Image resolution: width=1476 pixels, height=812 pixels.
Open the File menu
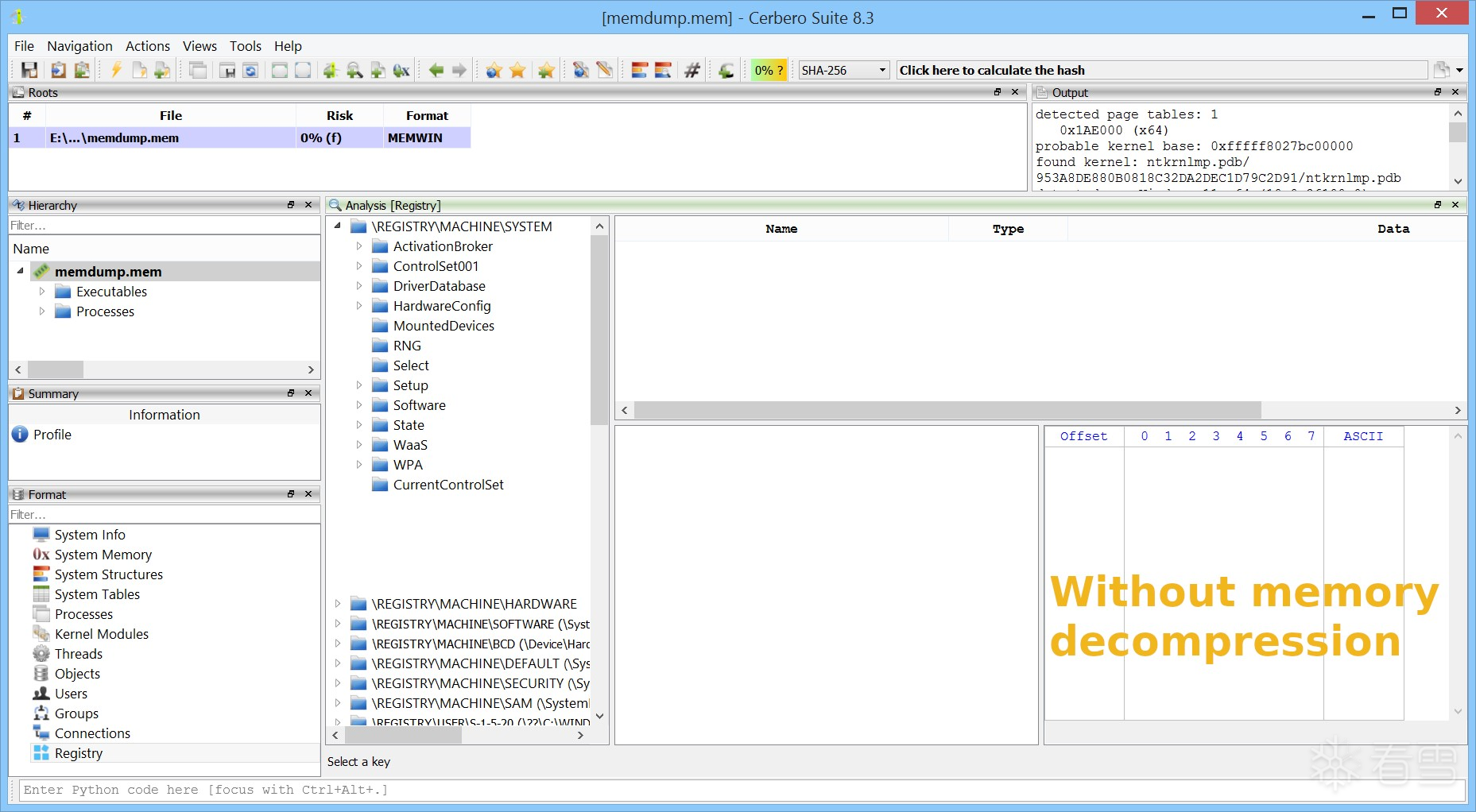24,46
